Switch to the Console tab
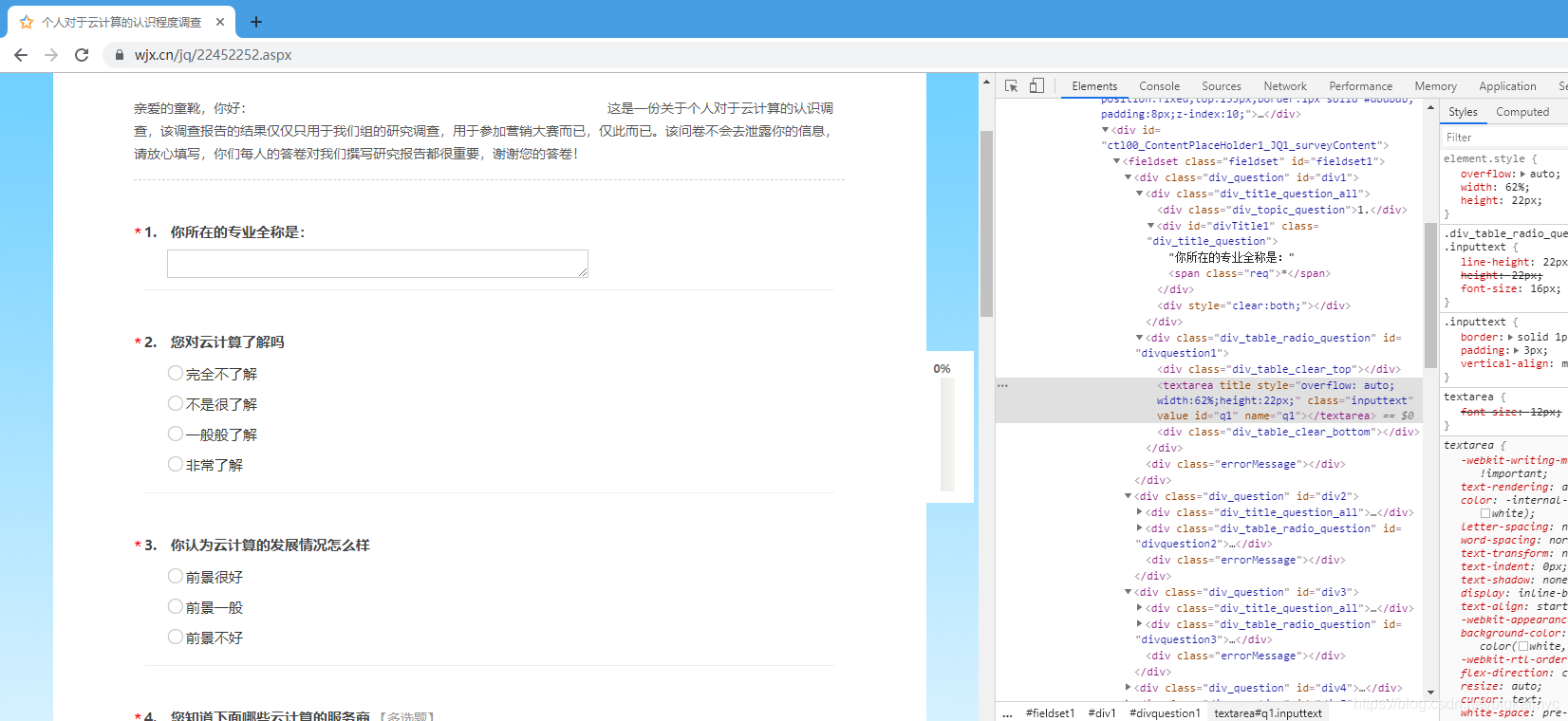Screen dimensions: 1568x721 point(1159,85)
